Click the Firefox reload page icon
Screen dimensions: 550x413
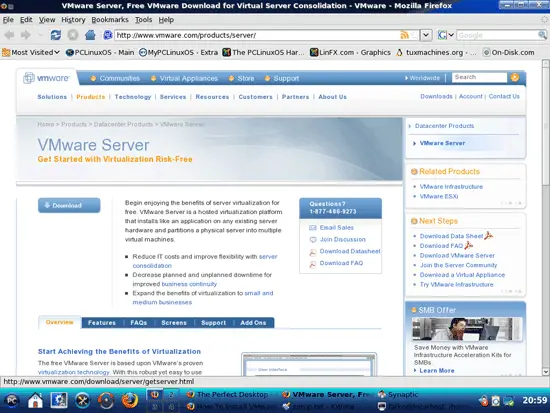coord(55,35)
